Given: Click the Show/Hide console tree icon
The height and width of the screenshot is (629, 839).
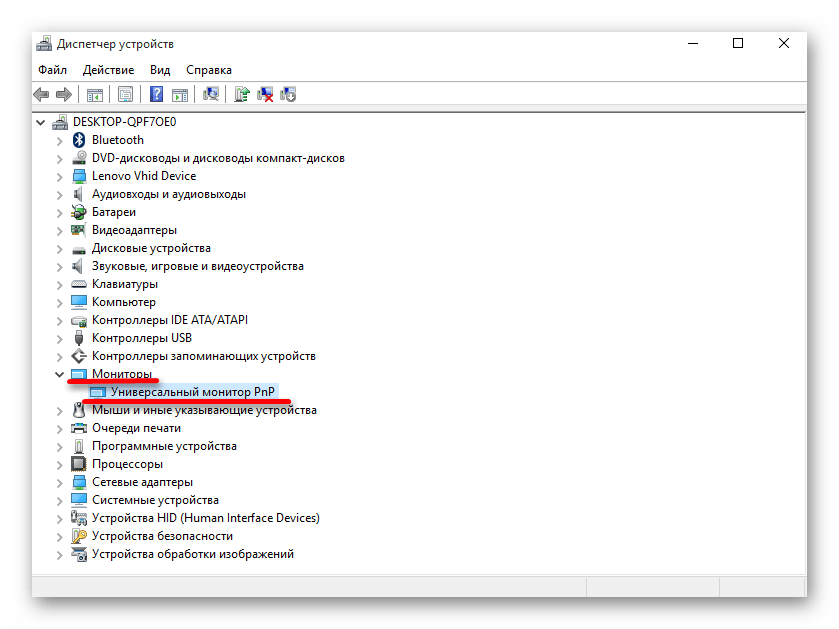Looking at the screenshot, I should click(95, 95).
